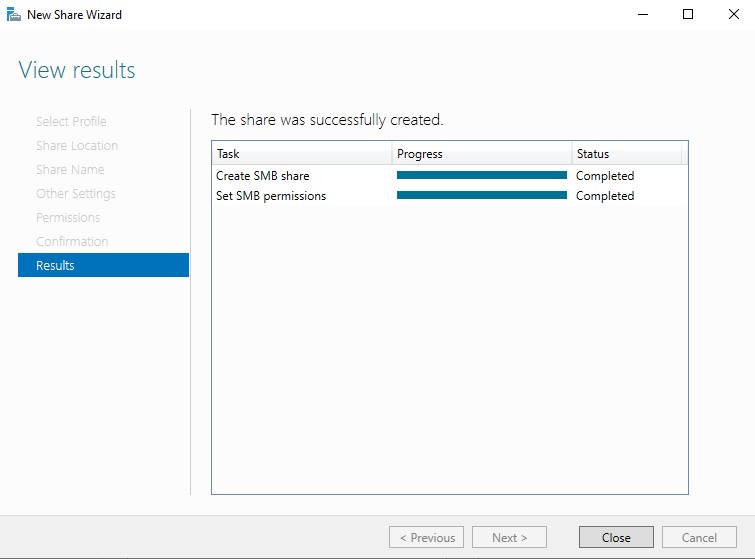Click the Previous button

click(427, 537)
